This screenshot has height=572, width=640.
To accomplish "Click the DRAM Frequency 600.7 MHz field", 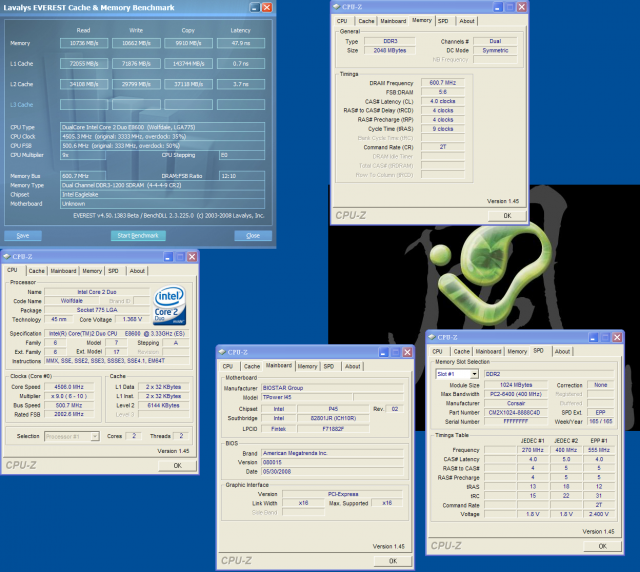I will [443, 83].
